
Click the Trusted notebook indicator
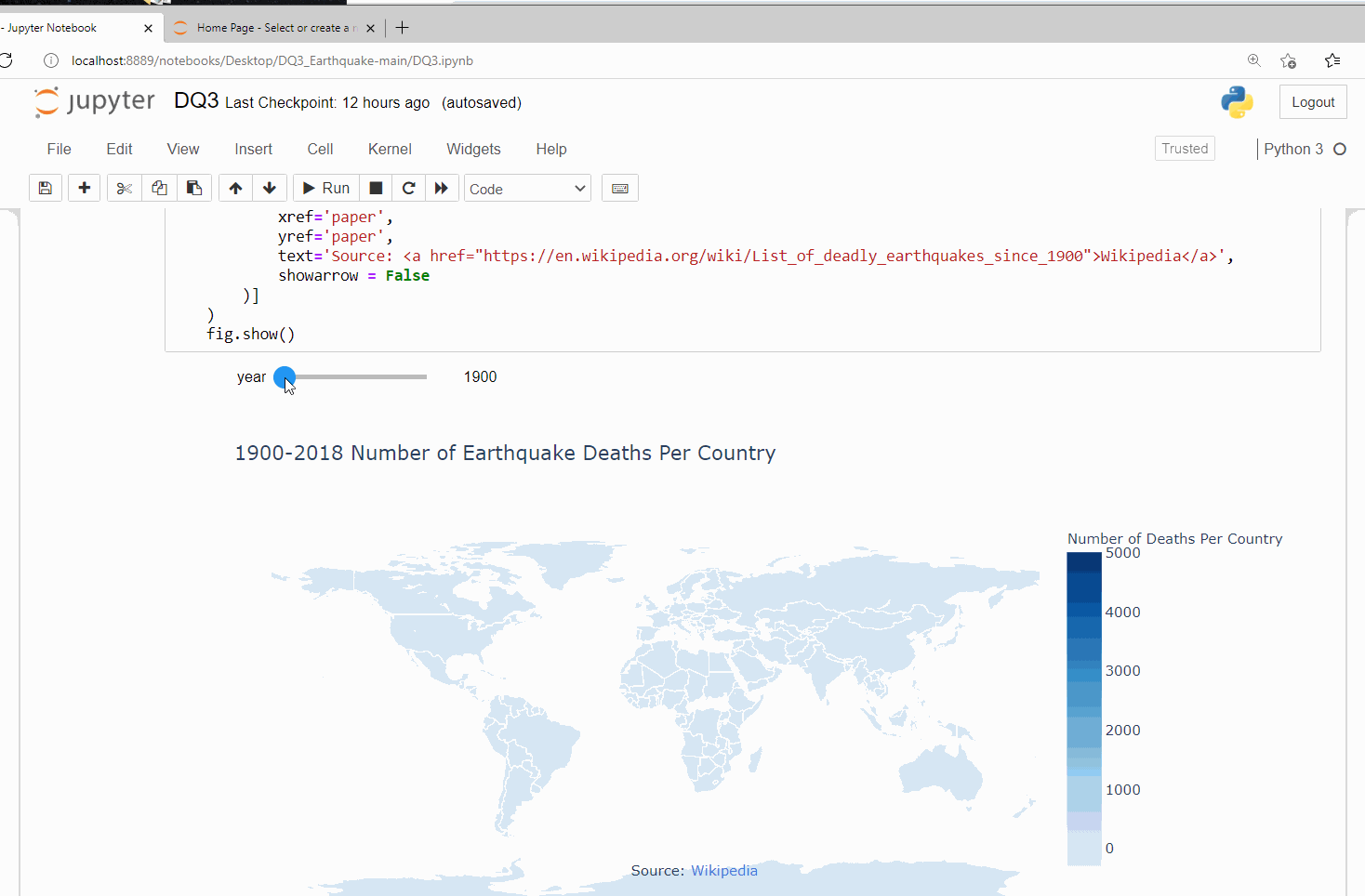pos(1185,149)
